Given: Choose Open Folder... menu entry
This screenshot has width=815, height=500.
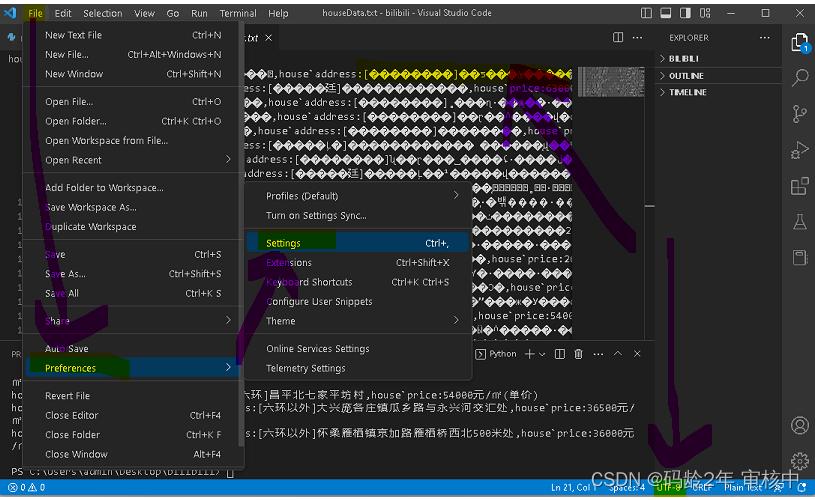Looking at the screenshot, I should 132,121.
